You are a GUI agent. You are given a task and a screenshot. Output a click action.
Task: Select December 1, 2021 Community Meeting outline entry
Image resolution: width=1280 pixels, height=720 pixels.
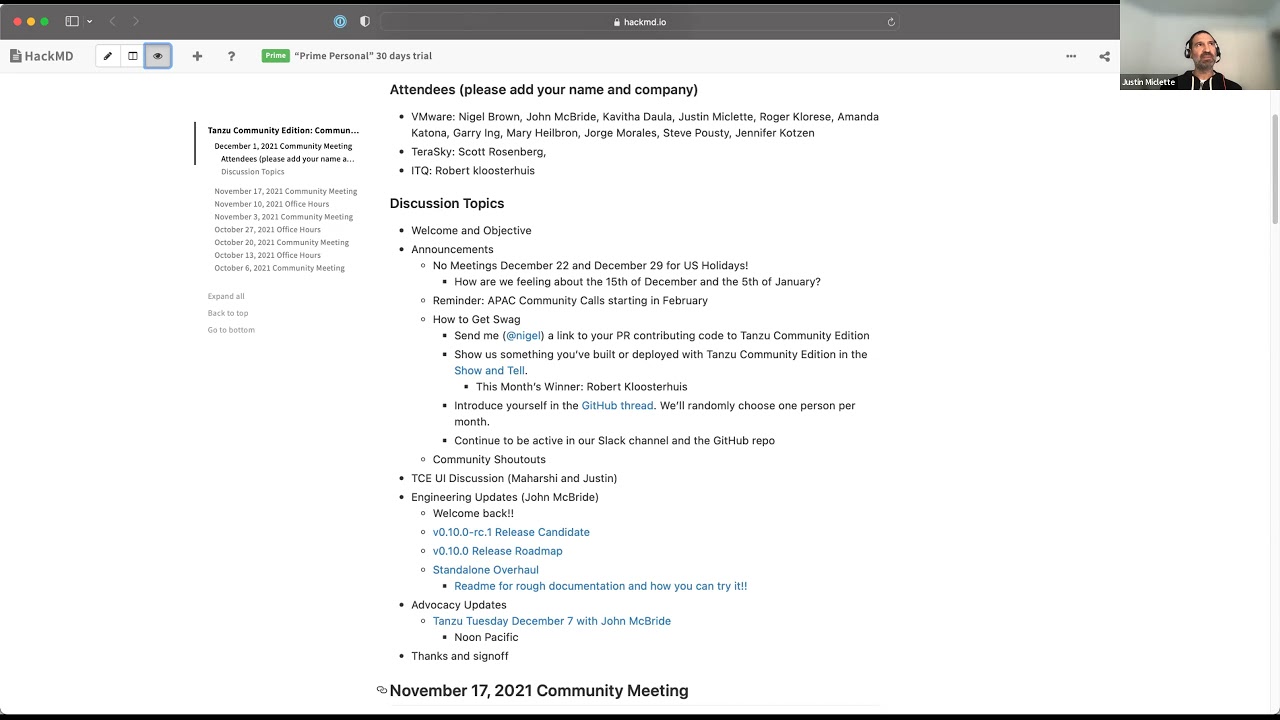tap(283, 146)
